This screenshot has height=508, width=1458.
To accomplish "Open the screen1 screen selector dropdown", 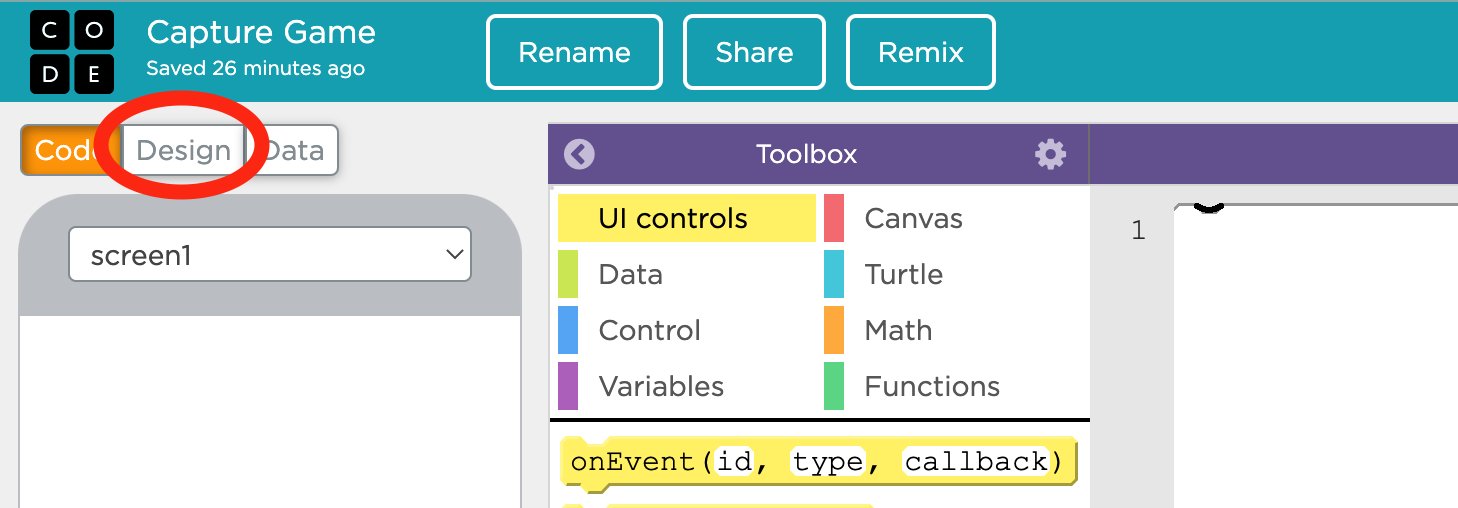I will pyautogui.click(x=269, y=256).
